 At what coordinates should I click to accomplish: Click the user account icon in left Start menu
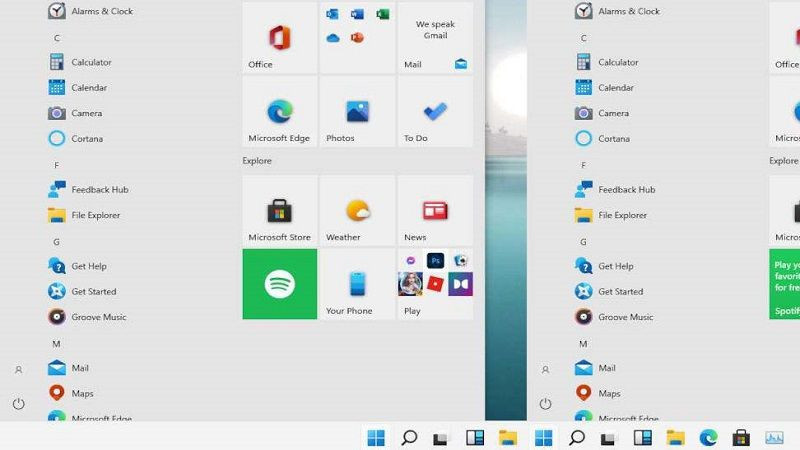[18, 370]
